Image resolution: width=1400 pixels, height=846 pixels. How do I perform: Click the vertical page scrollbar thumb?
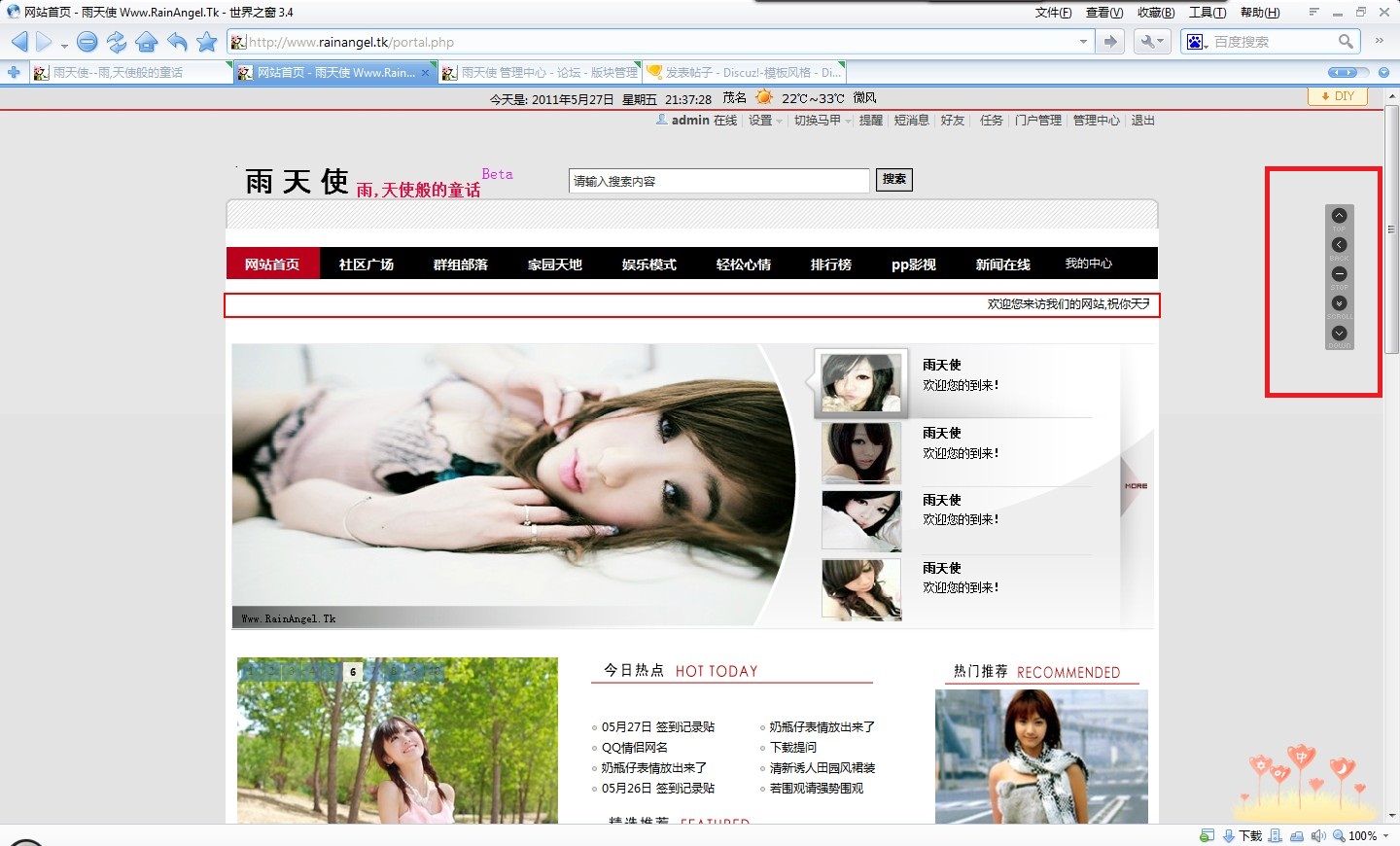tap(1392, 230)
